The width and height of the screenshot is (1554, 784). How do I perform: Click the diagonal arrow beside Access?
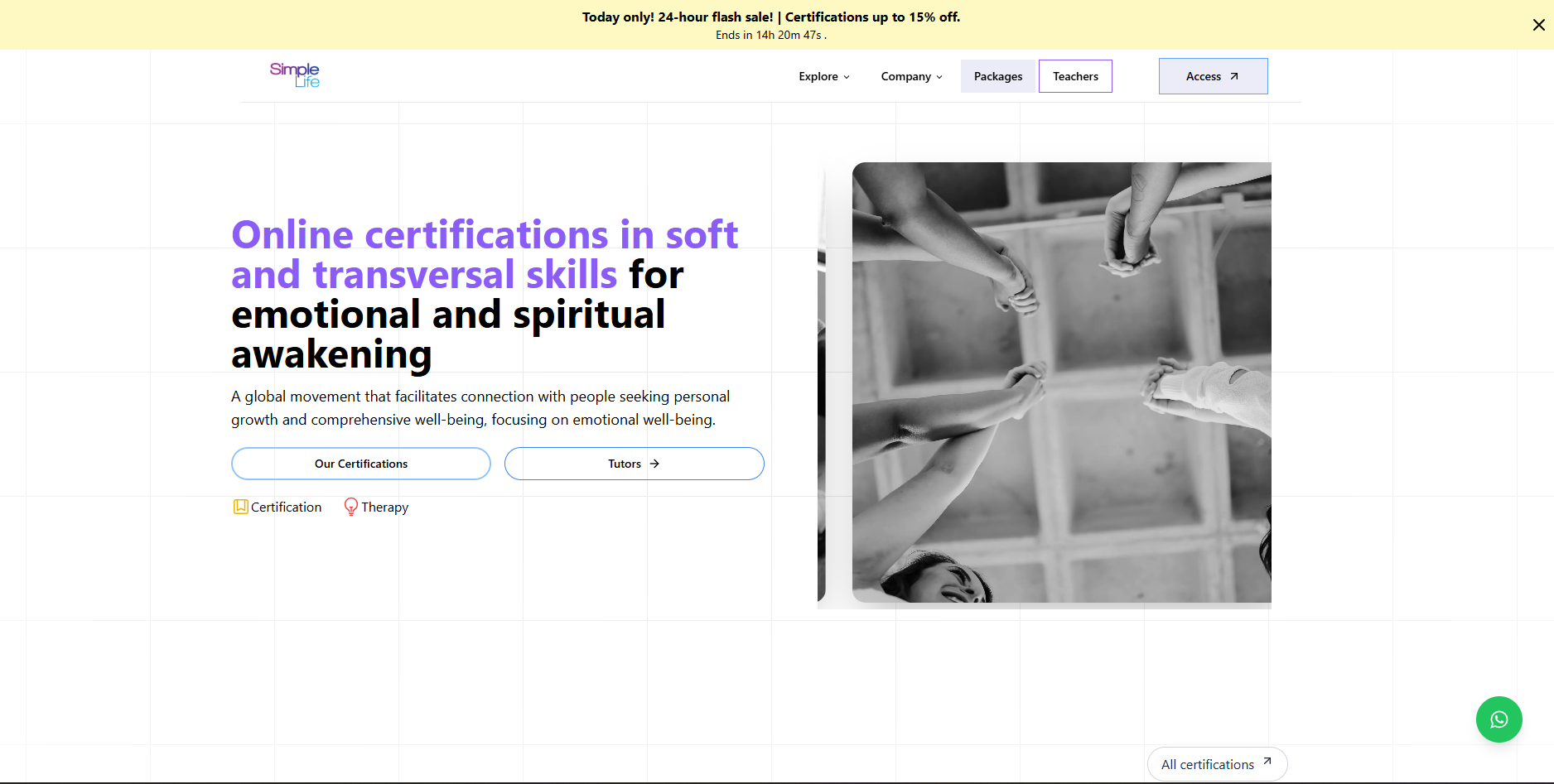coord(1234,76)
